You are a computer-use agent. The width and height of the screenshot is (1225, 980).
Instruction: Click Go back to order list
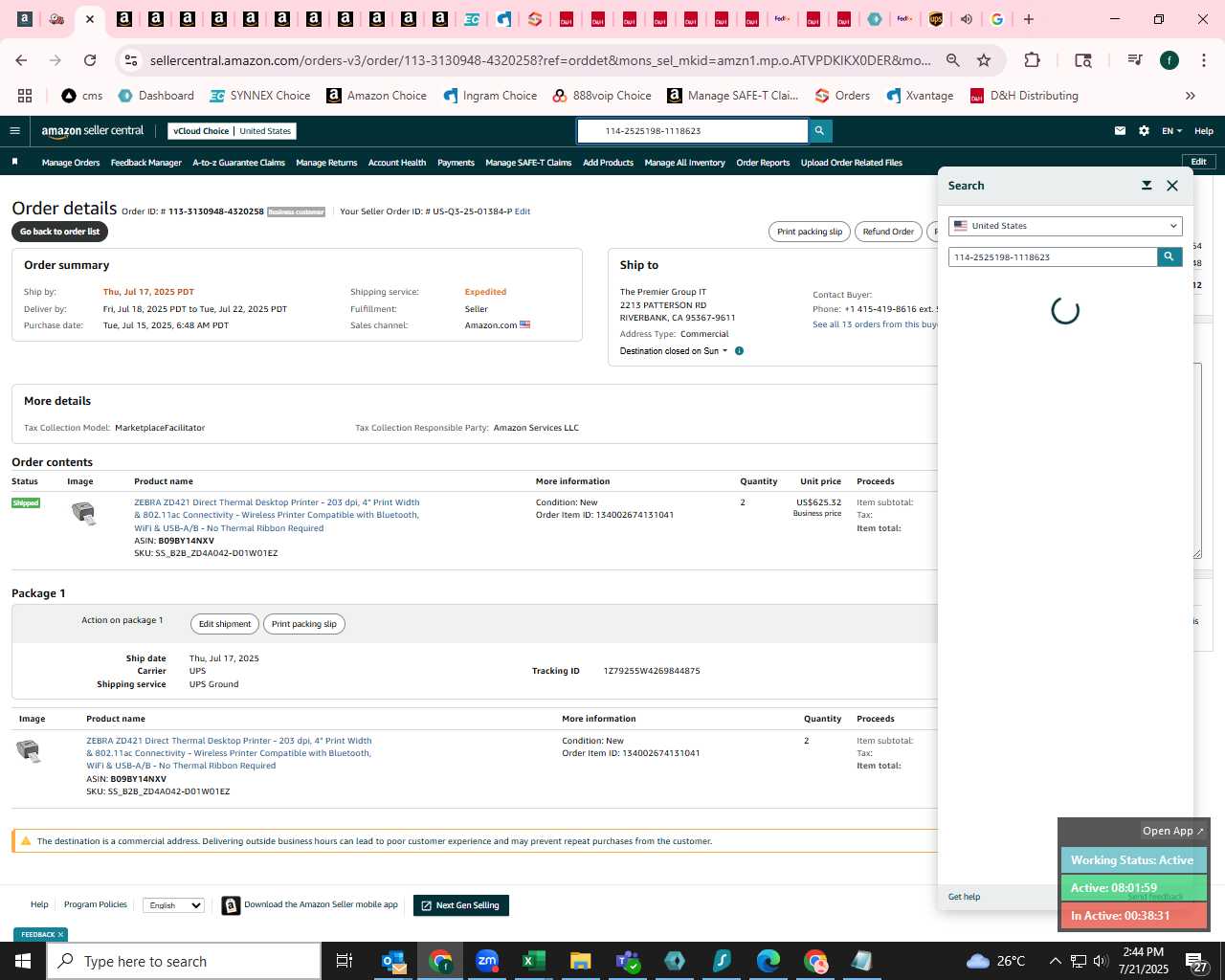coord(59,232)
